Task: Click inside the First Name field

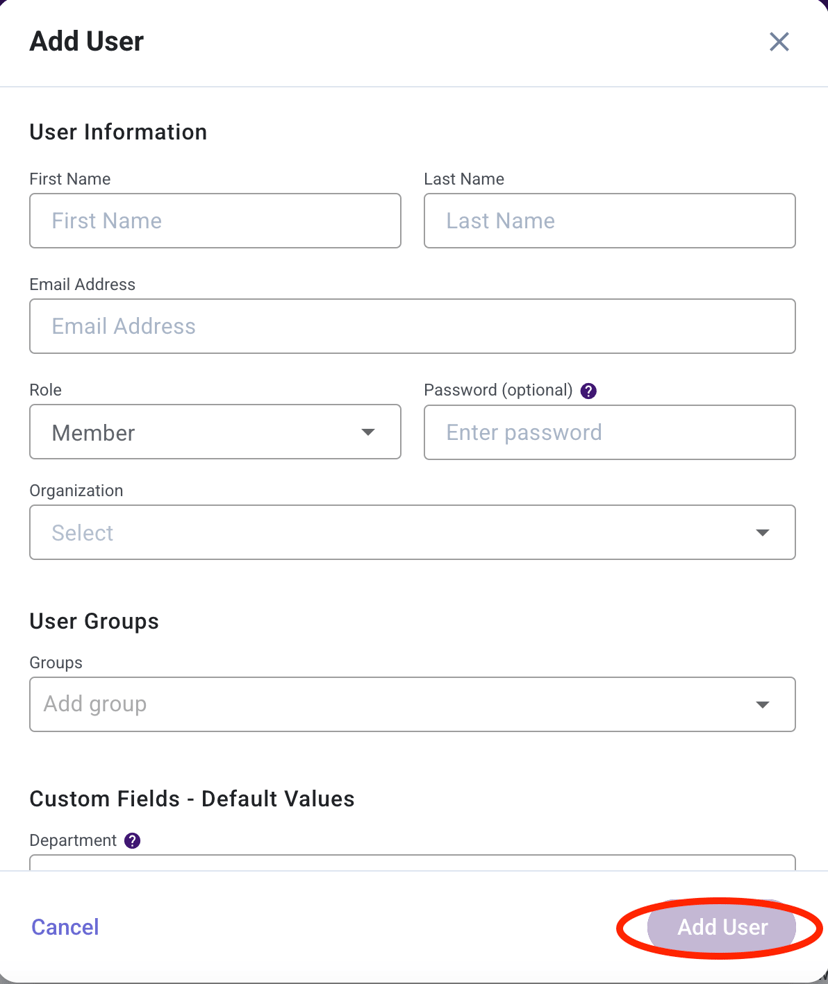Action: pos(215,220)
